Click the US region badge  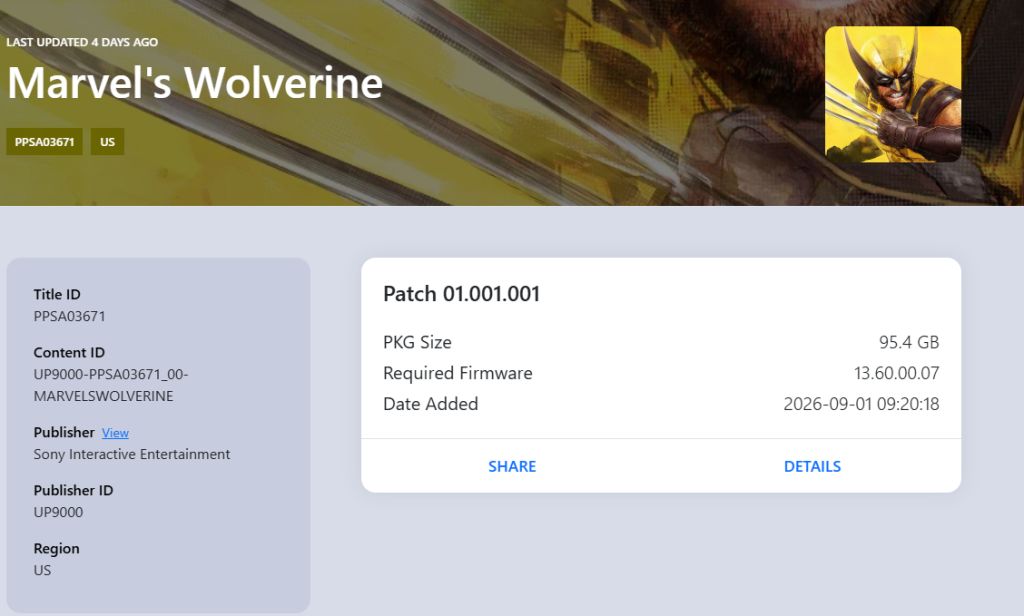[x=107, y=142]
